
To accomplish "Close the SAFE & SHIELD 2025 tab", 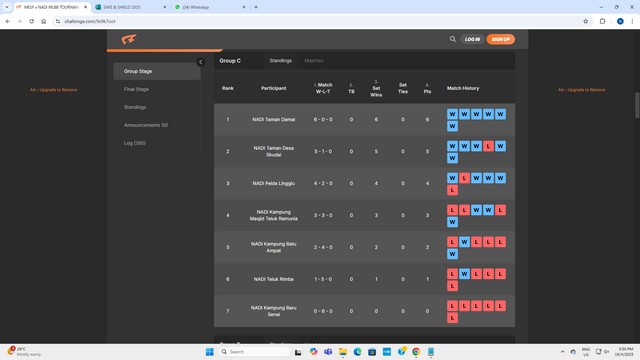I will tap(165, 7).
